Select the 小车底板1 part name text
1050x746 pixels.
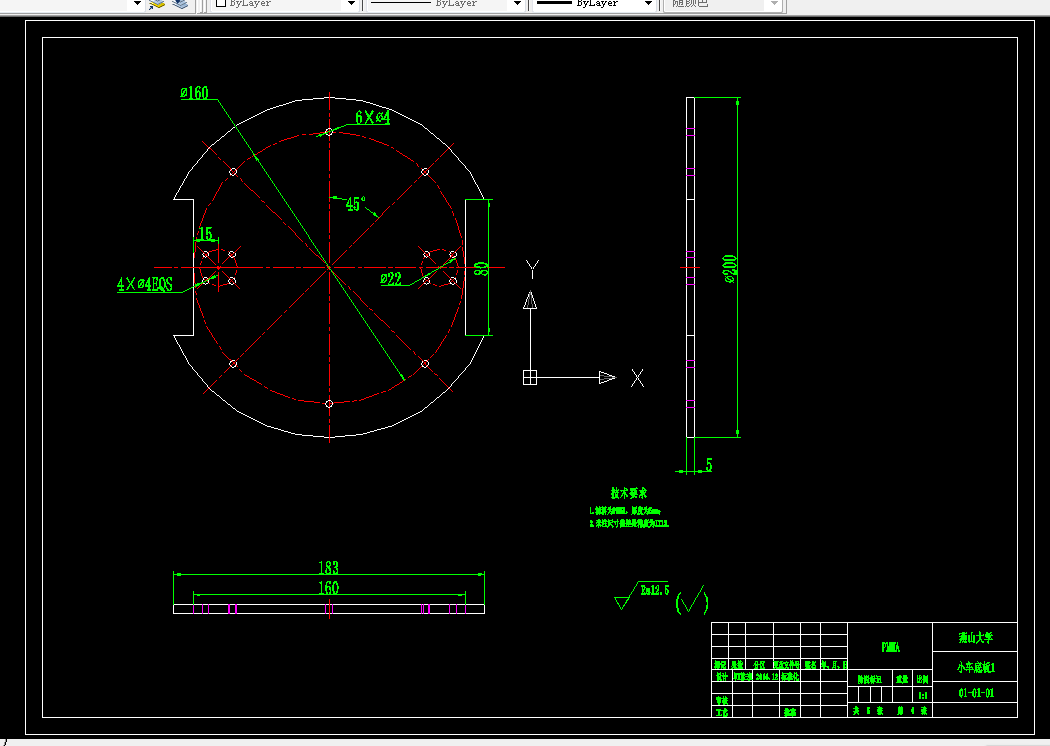(x=976, y=667)
